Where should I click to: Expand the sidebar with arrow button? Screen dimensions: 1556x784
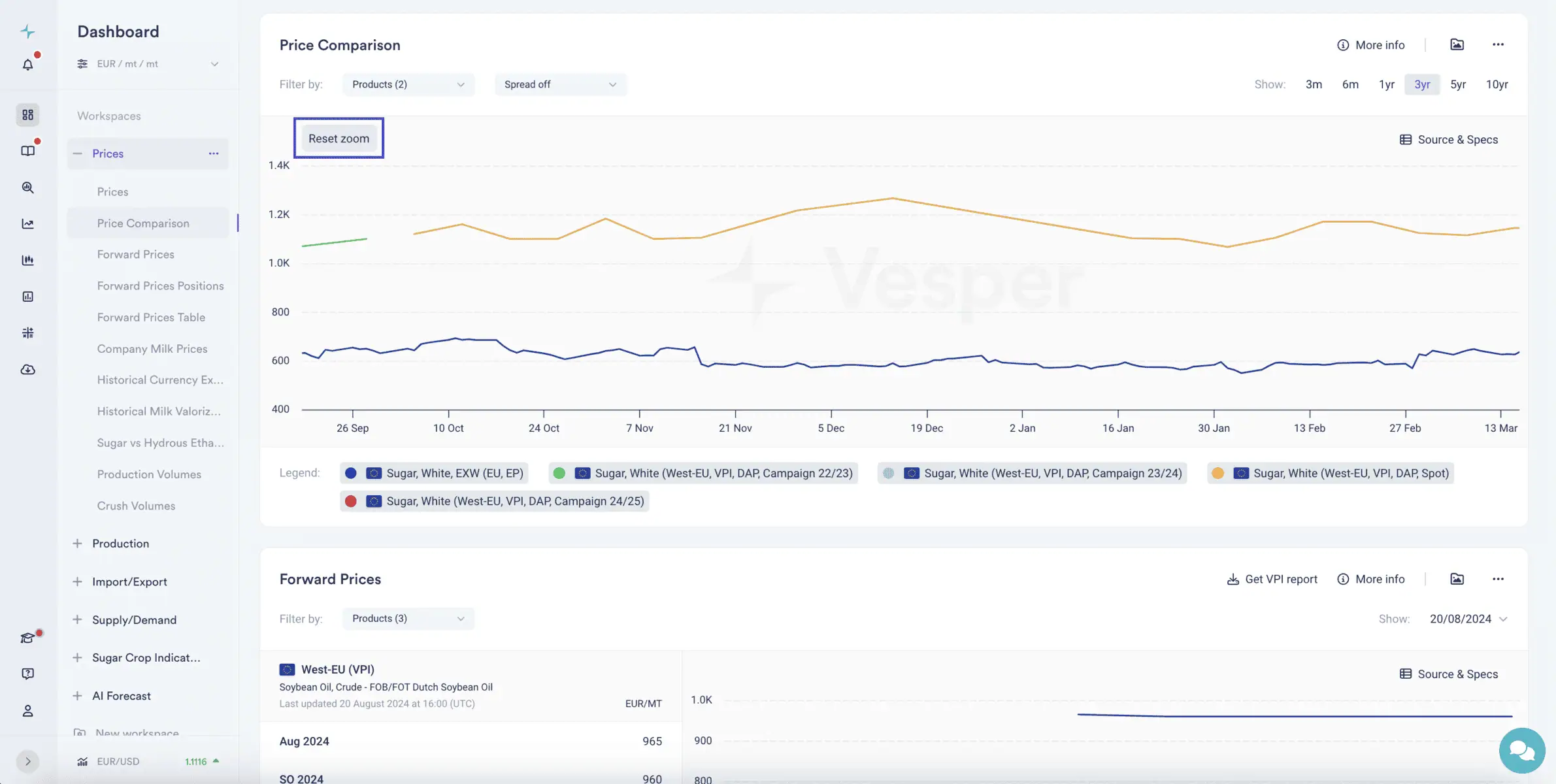(x=27, y=761)
